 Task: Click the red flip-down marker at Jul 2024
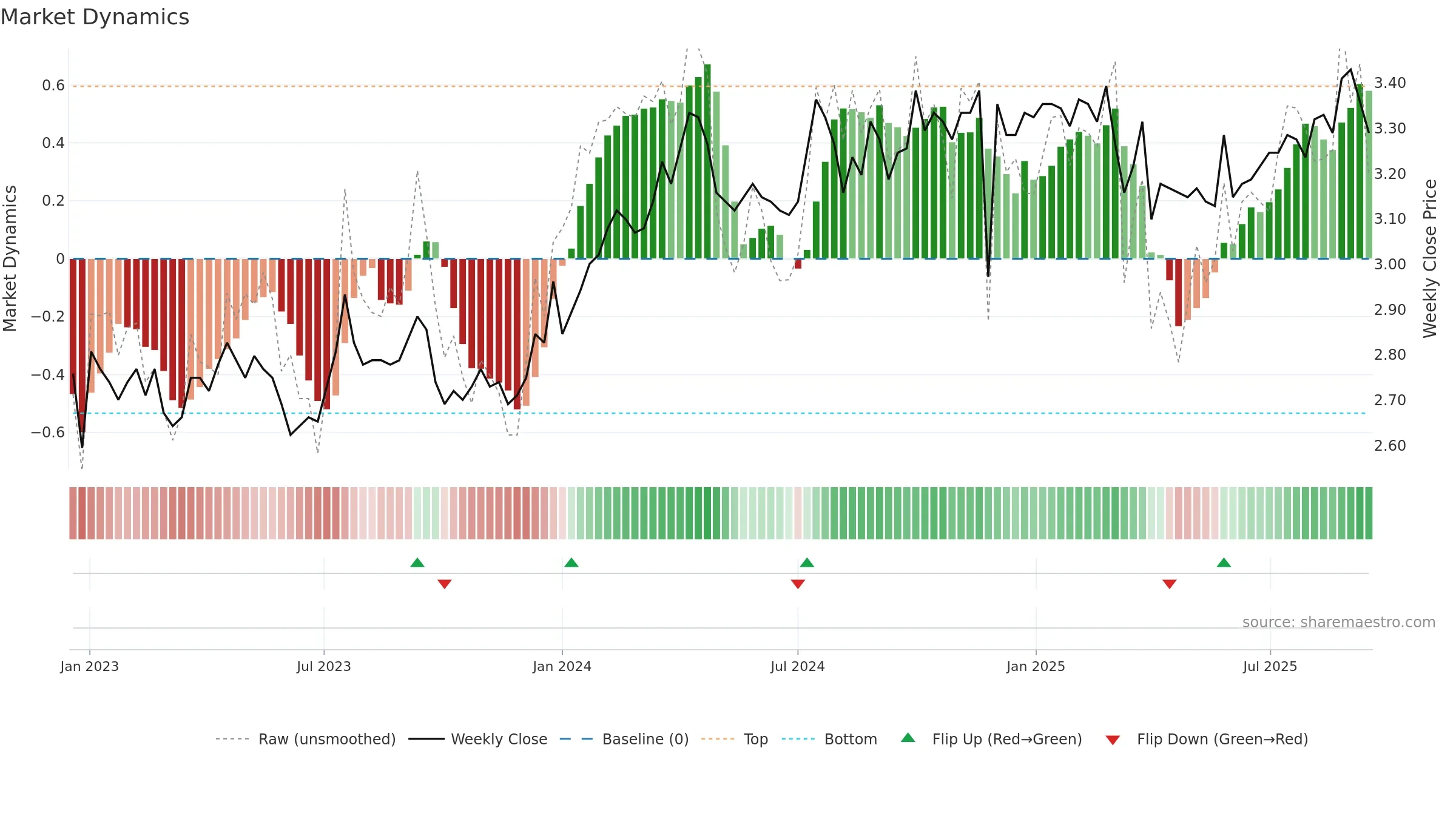(798, 584)
